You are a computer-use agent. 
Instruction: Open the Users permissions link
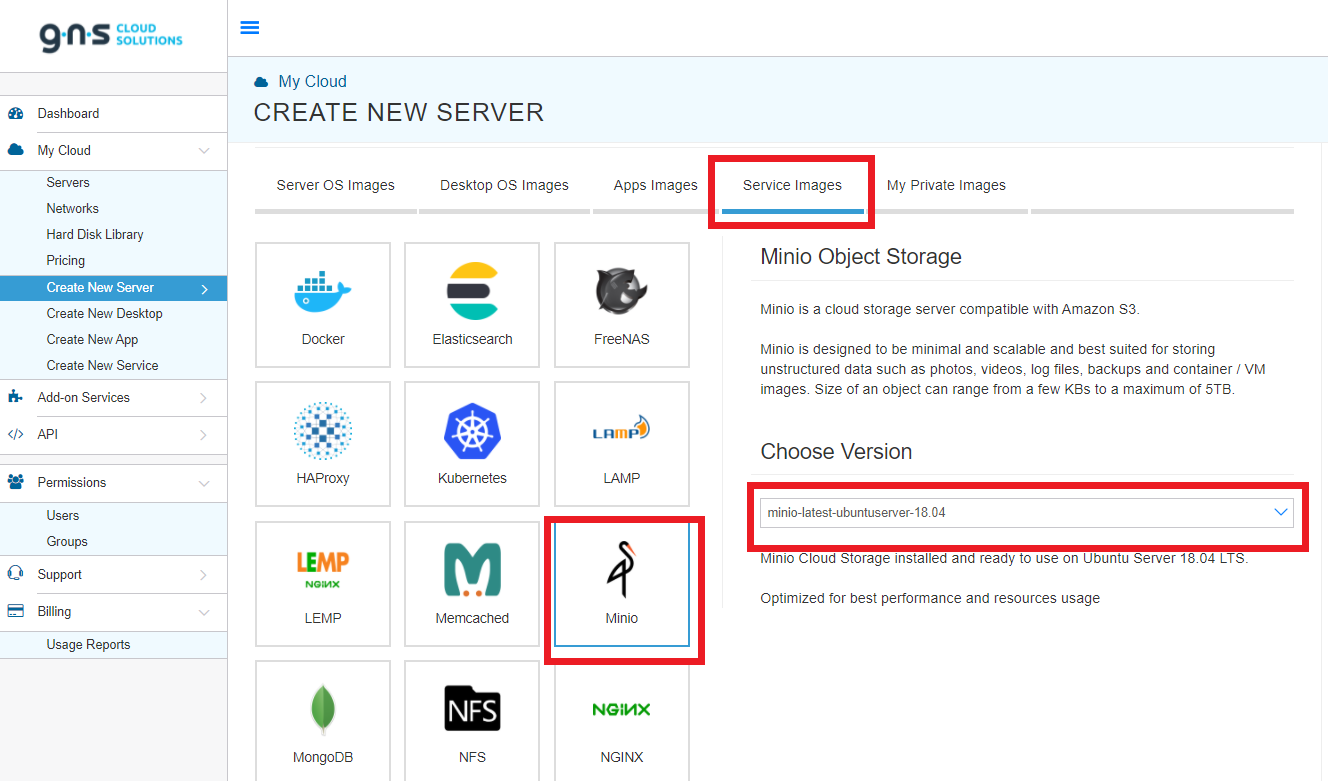click(x=63, y=516)
